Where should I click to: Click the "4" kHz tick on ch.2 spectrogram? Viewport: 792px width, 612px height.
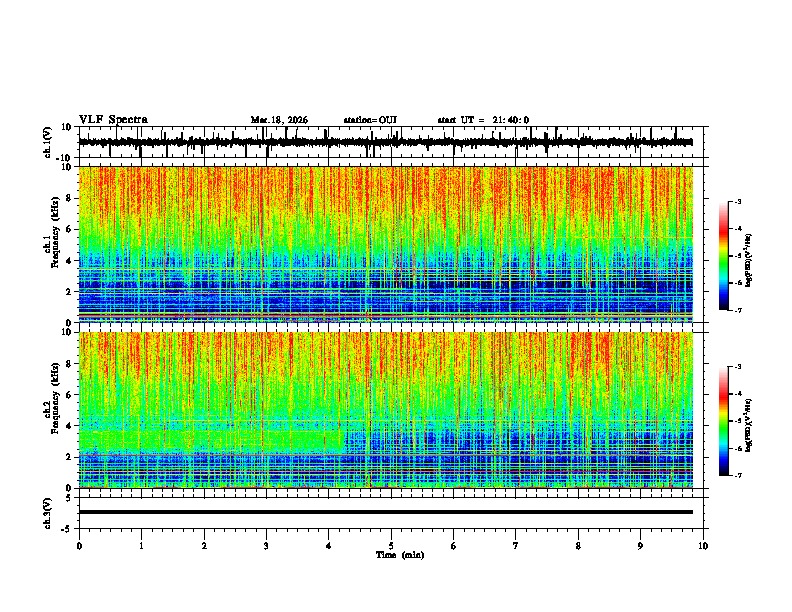click(69, 426)
